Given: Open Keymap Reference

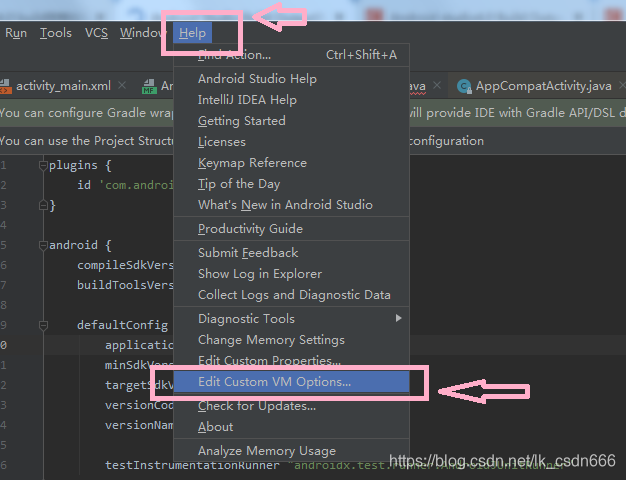Looking at the screenshot, I should tap(291, 163).
